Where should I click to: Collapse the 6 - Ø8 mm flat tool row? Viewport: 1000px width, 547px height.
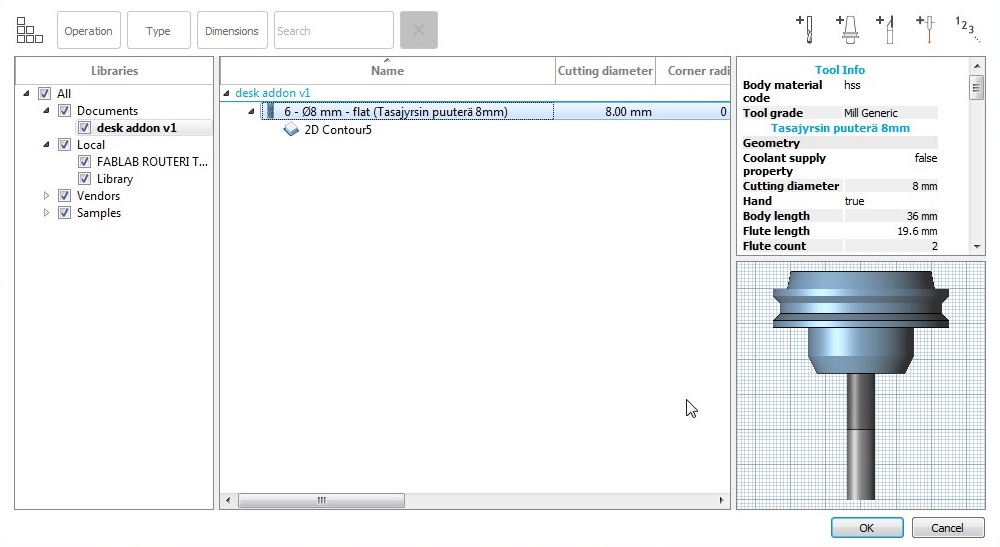[251, 112]
